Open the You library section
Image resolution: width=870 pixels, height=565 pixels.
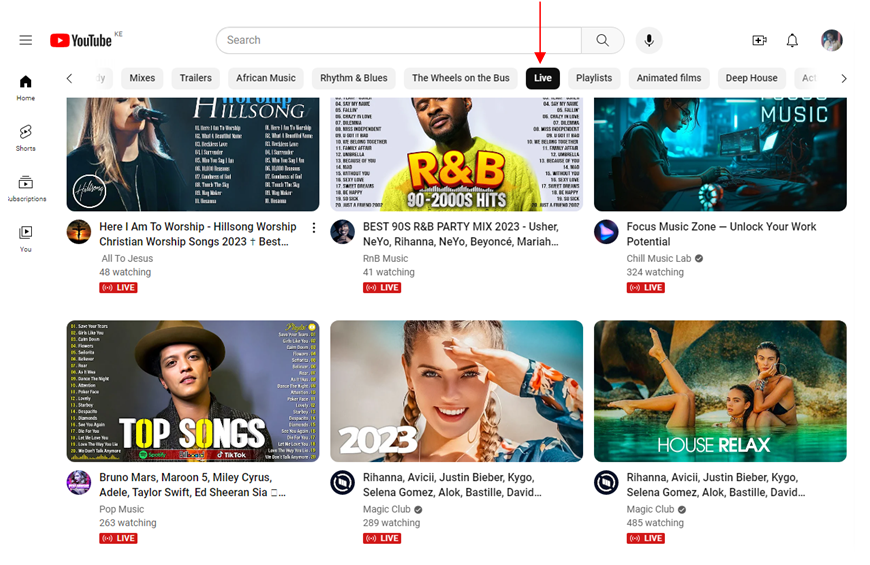[25, 238]
